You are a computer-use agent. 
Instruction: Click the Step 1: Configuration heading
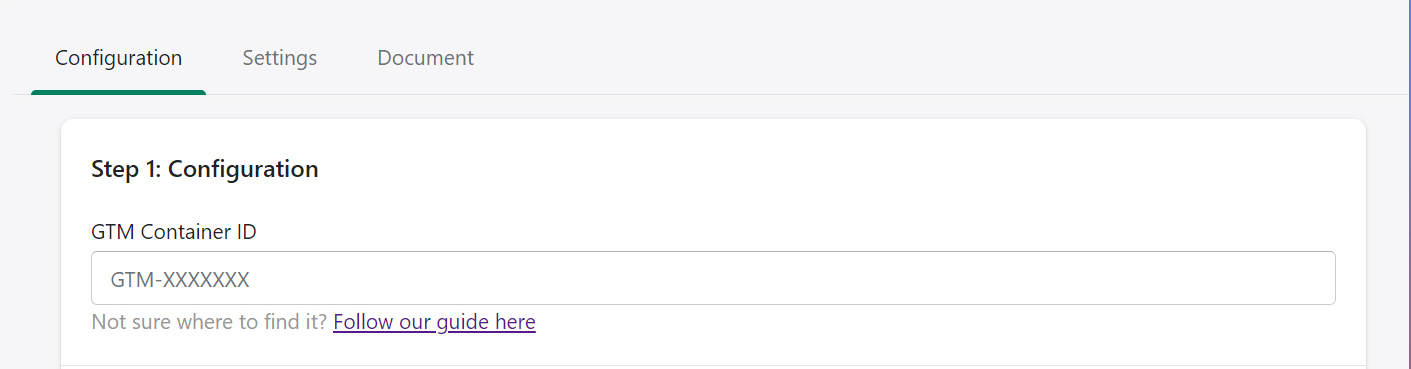pos(204,169)
